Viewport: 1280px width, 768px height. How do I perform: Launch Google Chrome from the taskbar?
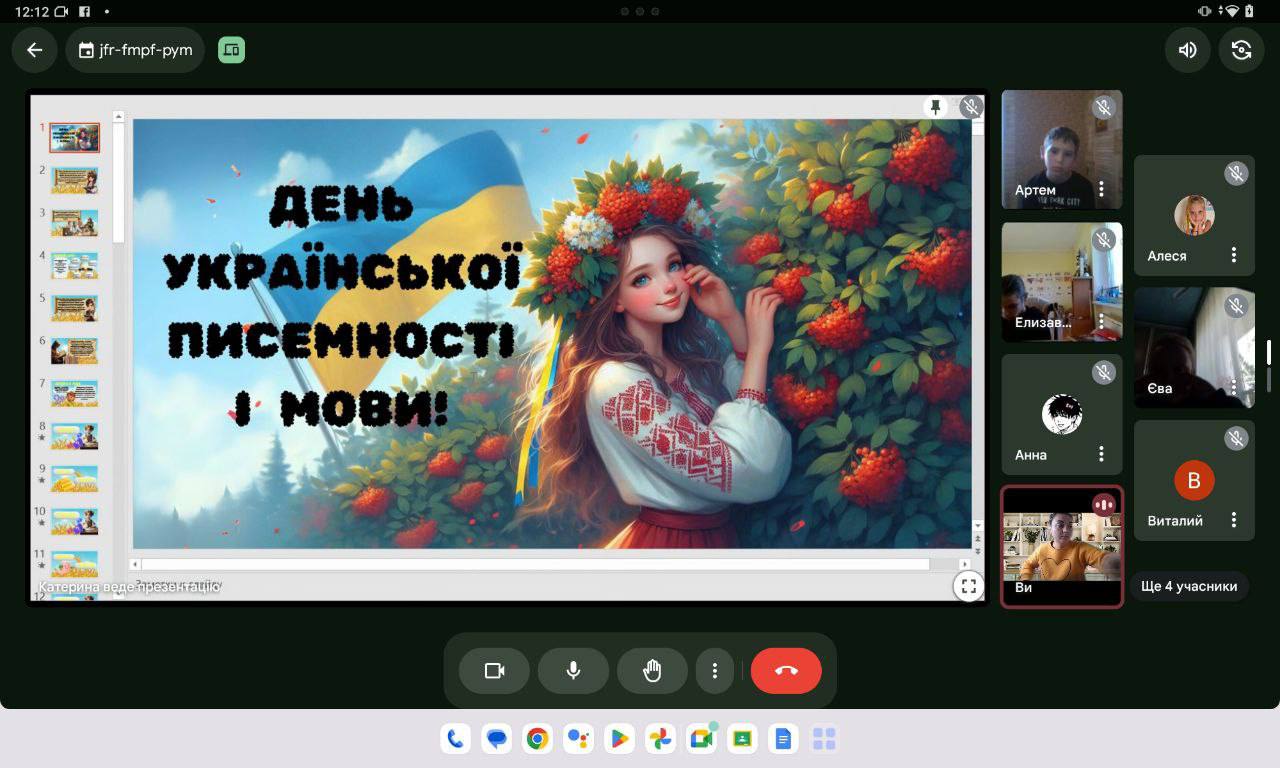(x=537, y=739)
